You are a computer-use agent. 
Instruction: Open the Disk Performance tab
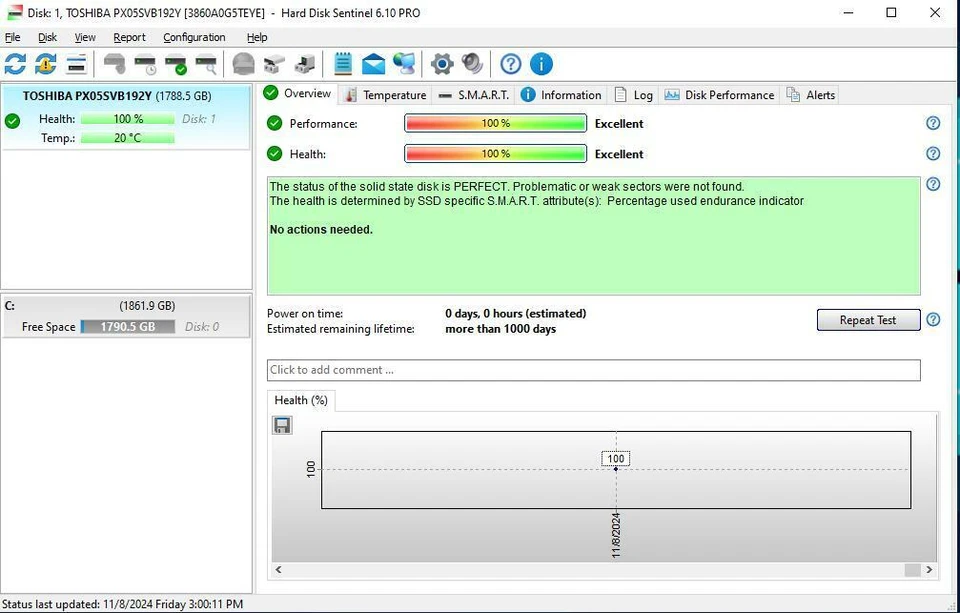point(729,94)
